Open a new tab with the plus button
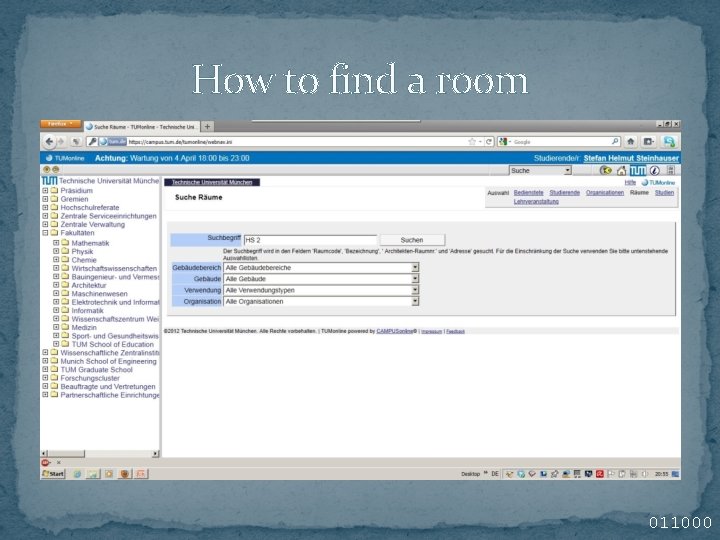Image resolution: width=720 pixels, height=540 pixels. point(208,126)
